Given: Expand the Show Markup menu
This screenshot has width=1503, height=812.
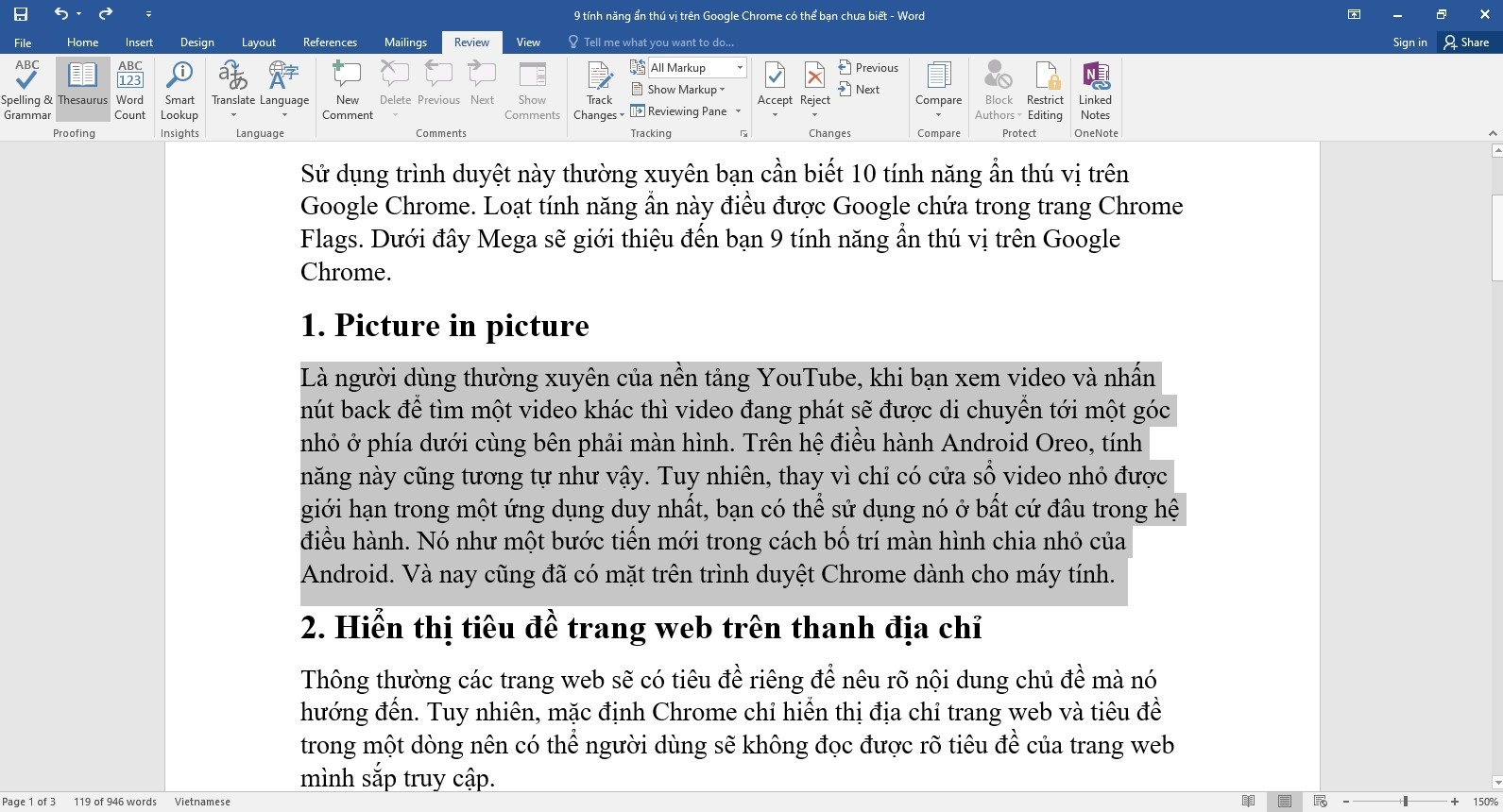Looking at the screenshot, I should pyautogui.click(x=677, y=90).
